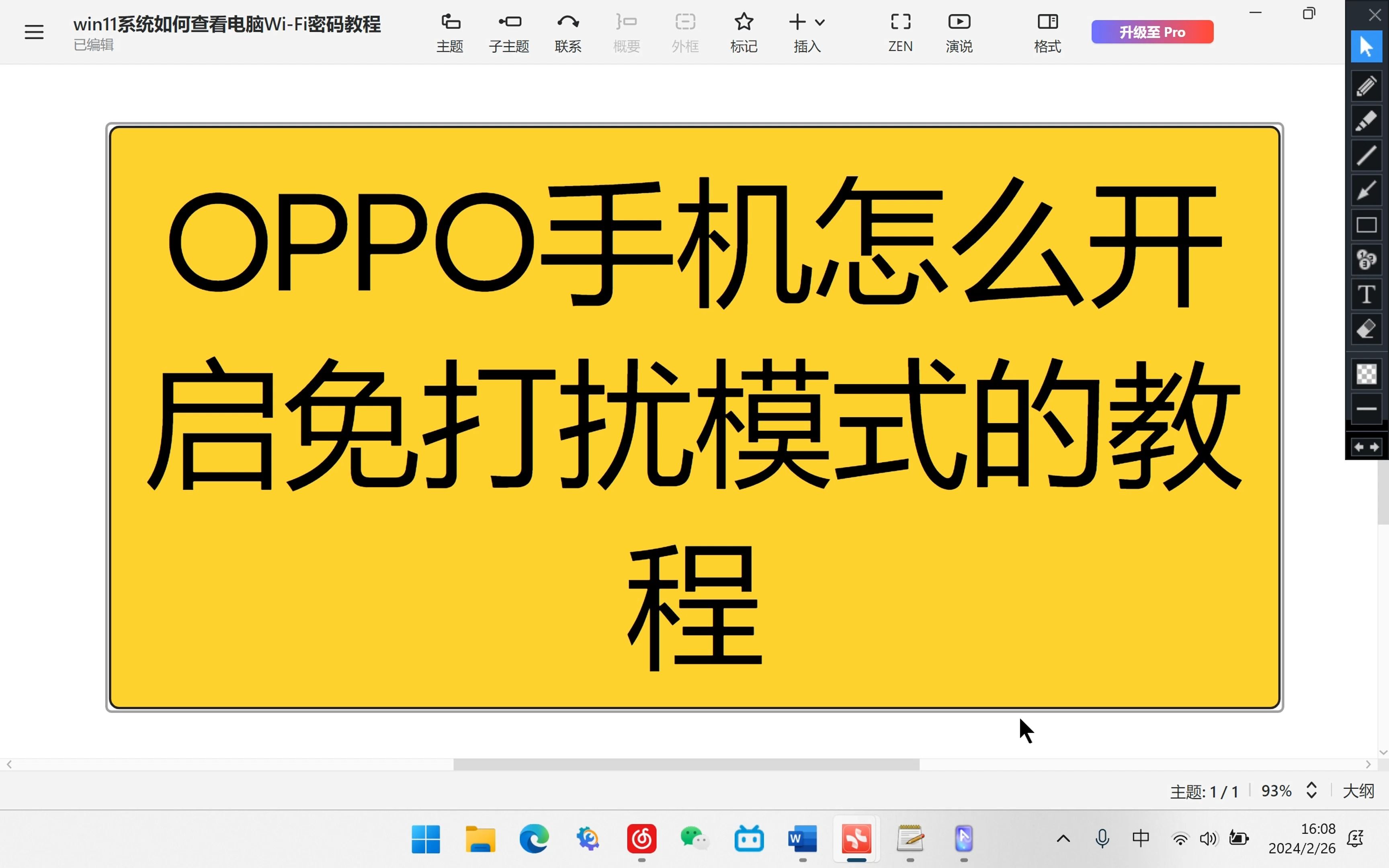
Task: Expand the 插入 dropdown arrow
Action: click(x=820, y=23)
